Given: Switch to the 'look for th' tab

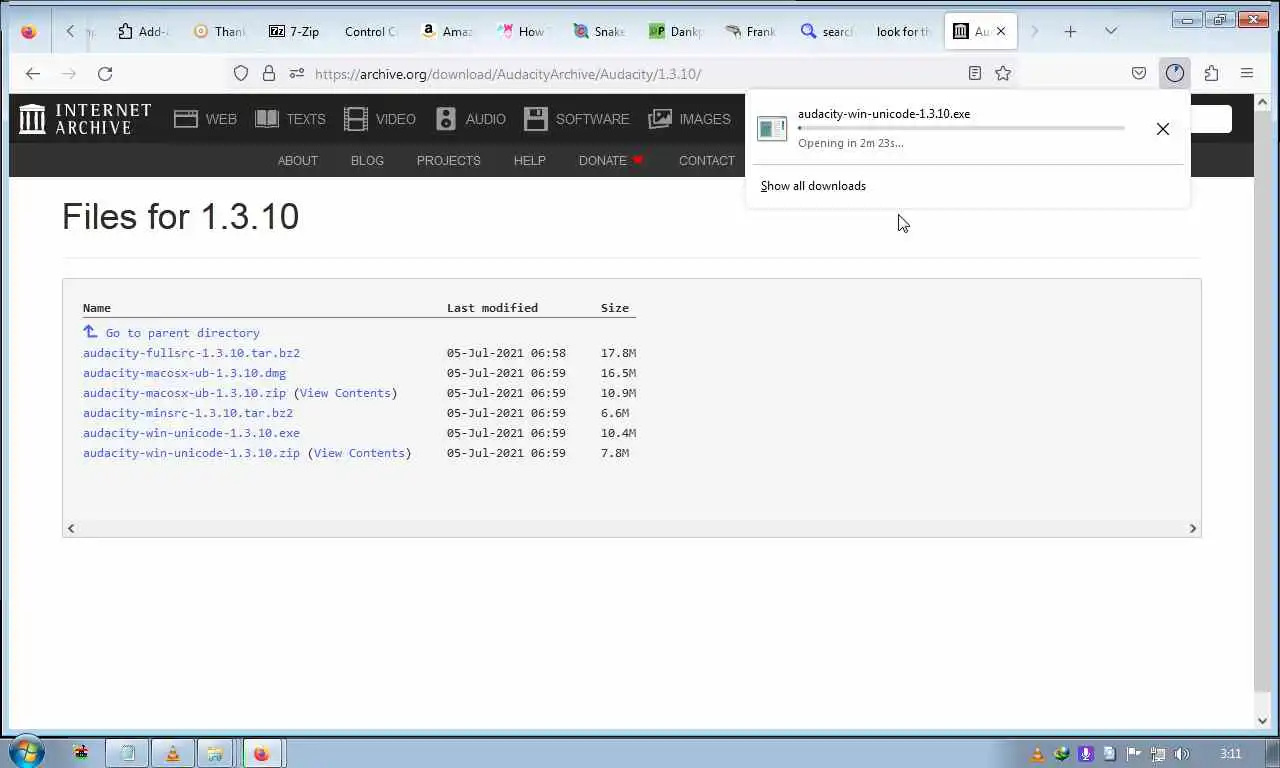Looking at the screenshot, I should click(902, 31).
